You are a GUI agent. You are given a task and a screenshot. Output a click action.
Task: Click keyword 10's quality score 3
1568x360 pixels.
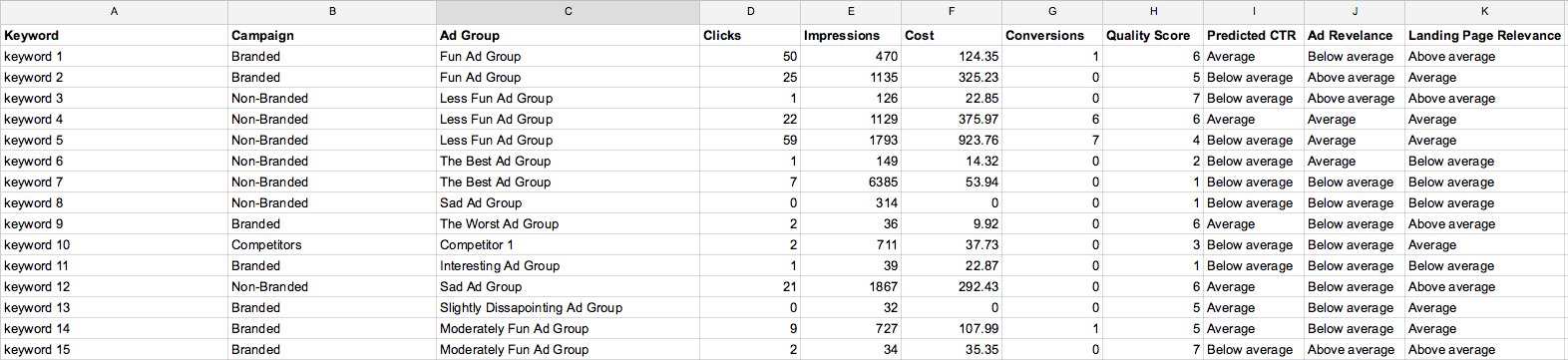[1153, 244]
